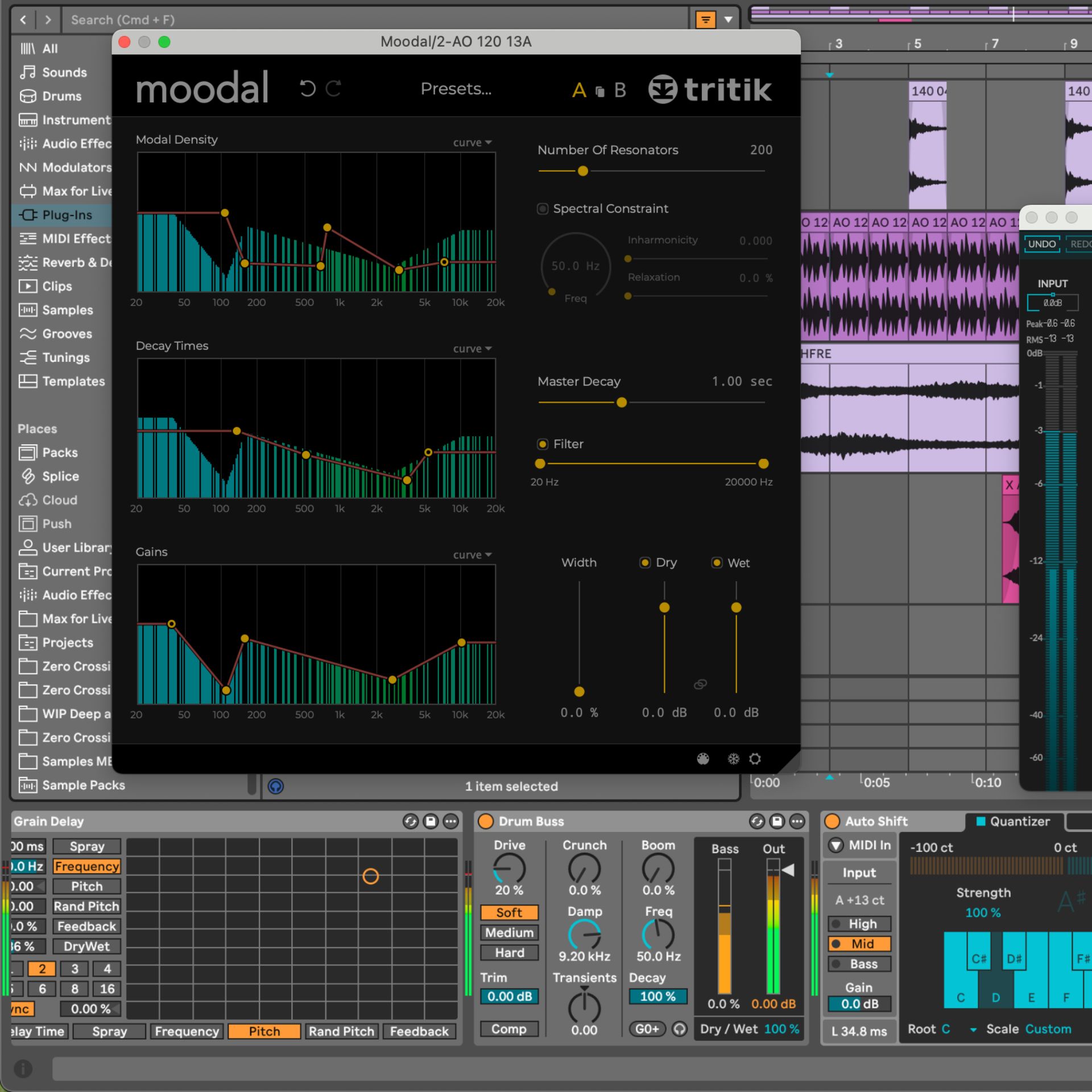Open the Modal Density curve dropdown
1092x1092 pixels.
[472, 143]
